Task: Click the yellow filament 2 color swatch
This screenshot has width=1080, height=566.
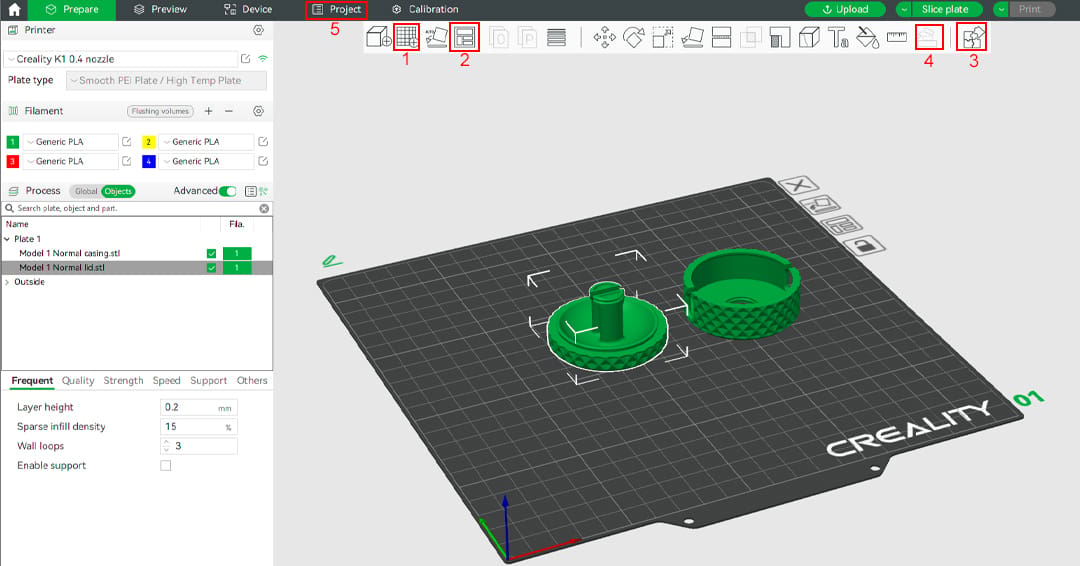Action: [148, 142]
